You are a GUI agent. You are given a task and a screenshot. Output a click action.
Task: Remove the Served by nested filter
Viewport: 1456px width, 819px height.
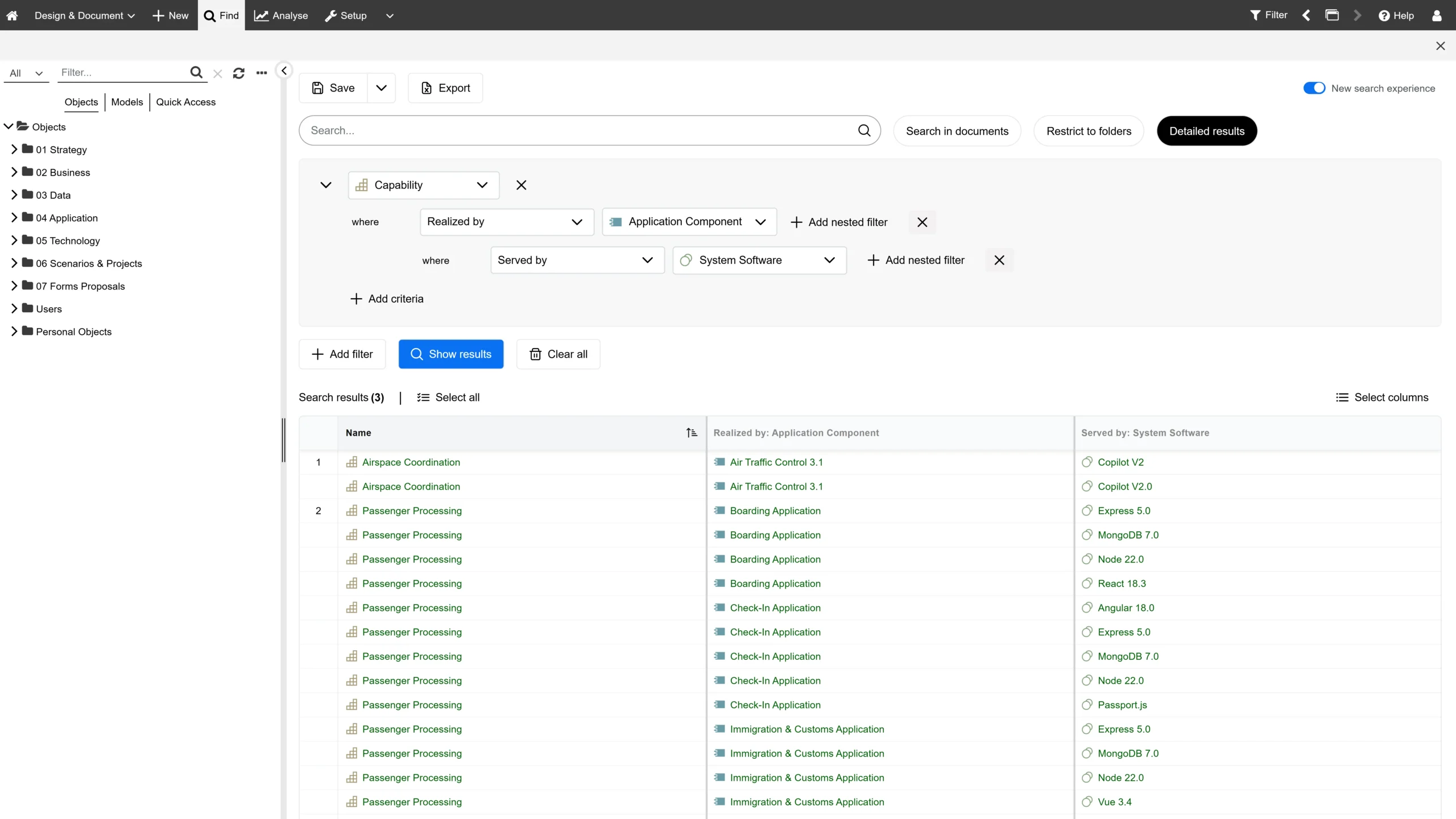(x=999, y=260)
